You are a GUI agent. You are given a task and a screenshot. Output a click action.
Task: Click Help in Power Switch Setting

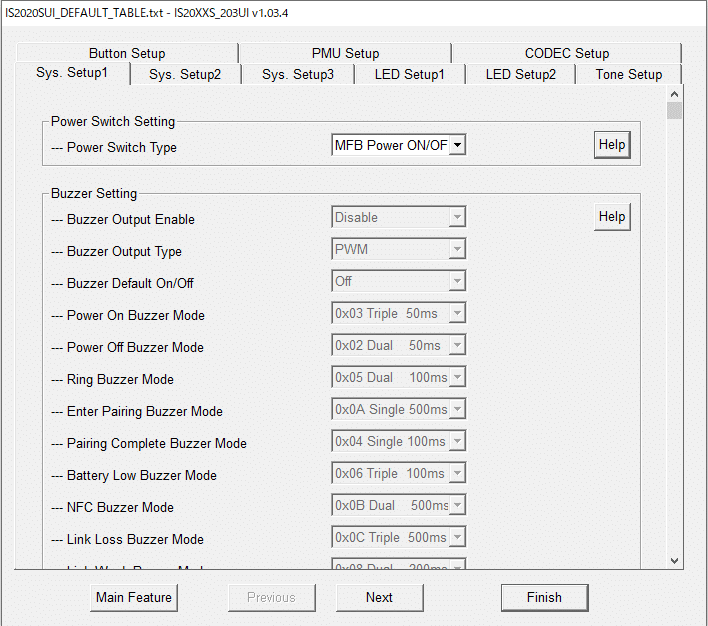point(611,145)
